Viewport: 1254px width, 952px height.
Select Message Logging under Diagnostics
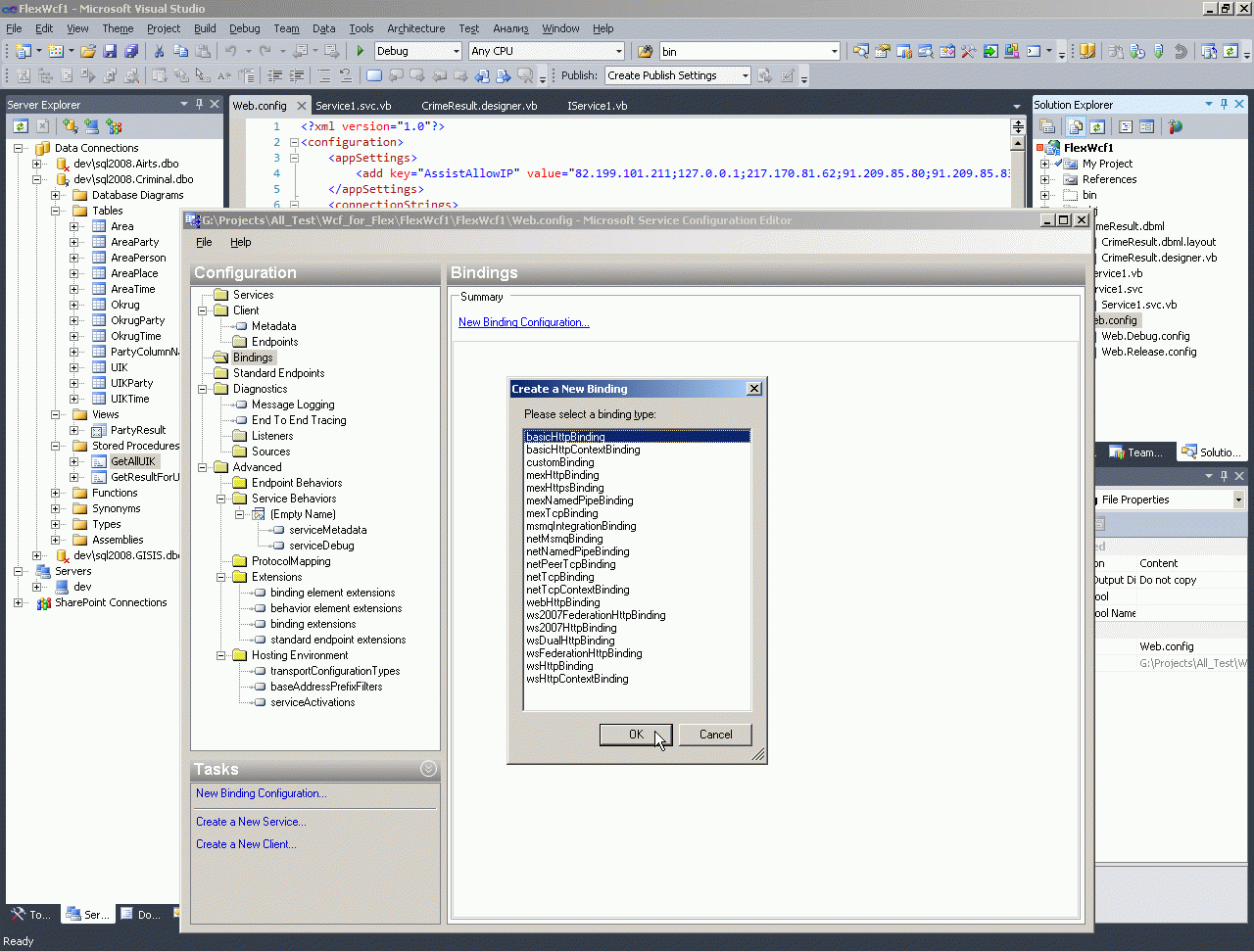293,405
